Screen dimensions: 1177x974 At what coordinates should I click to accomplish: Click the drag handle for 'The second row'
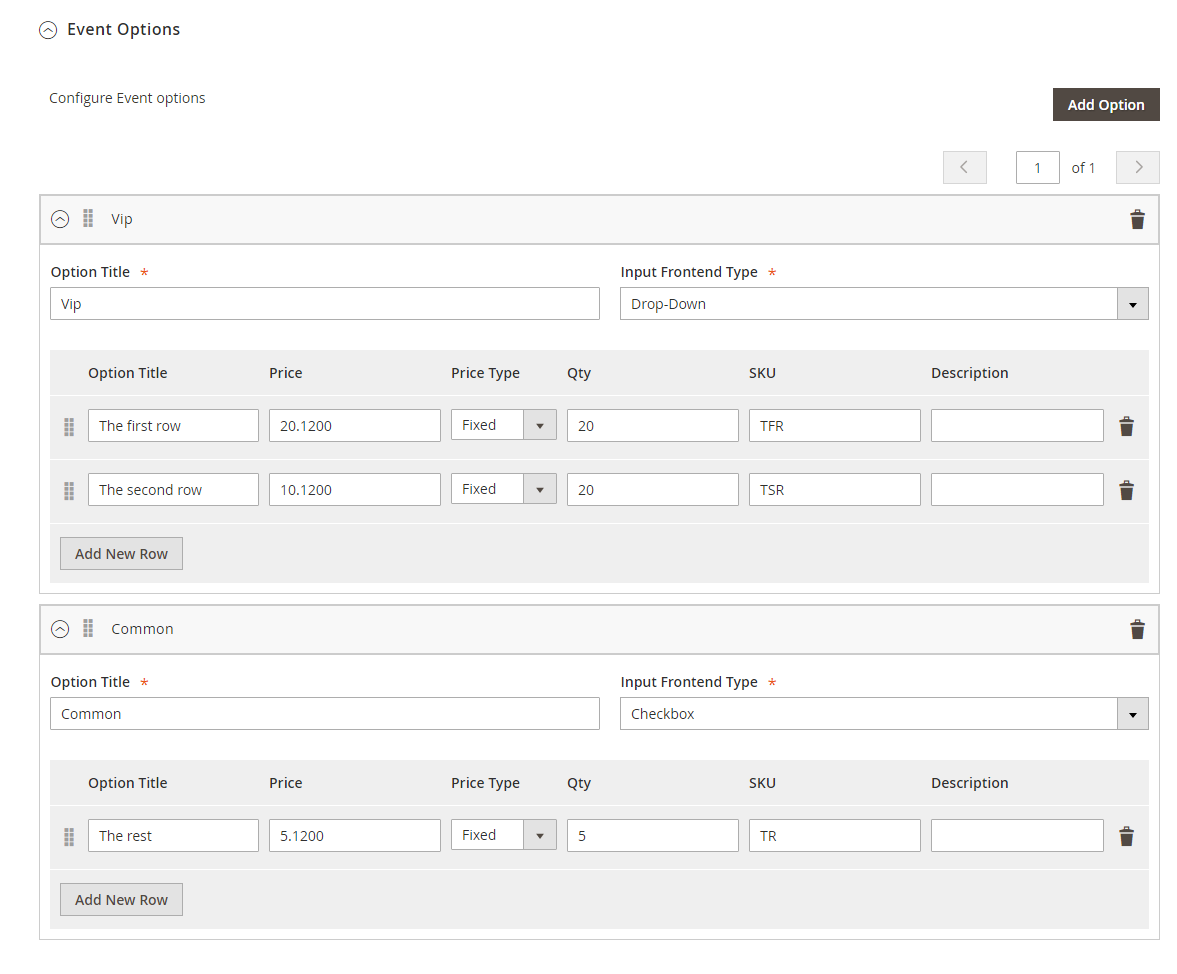(69, 491)
